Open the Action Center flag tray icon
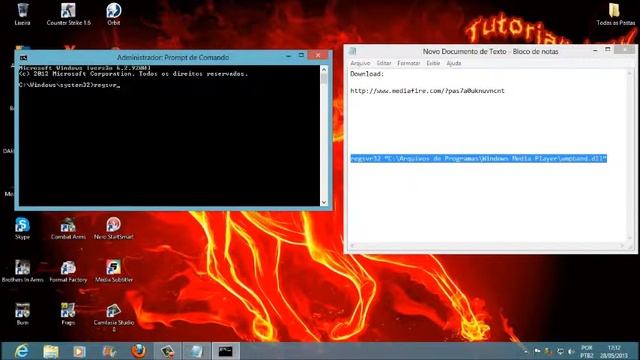Viewport: 640px width, 360px height. [x=537, y=351]
